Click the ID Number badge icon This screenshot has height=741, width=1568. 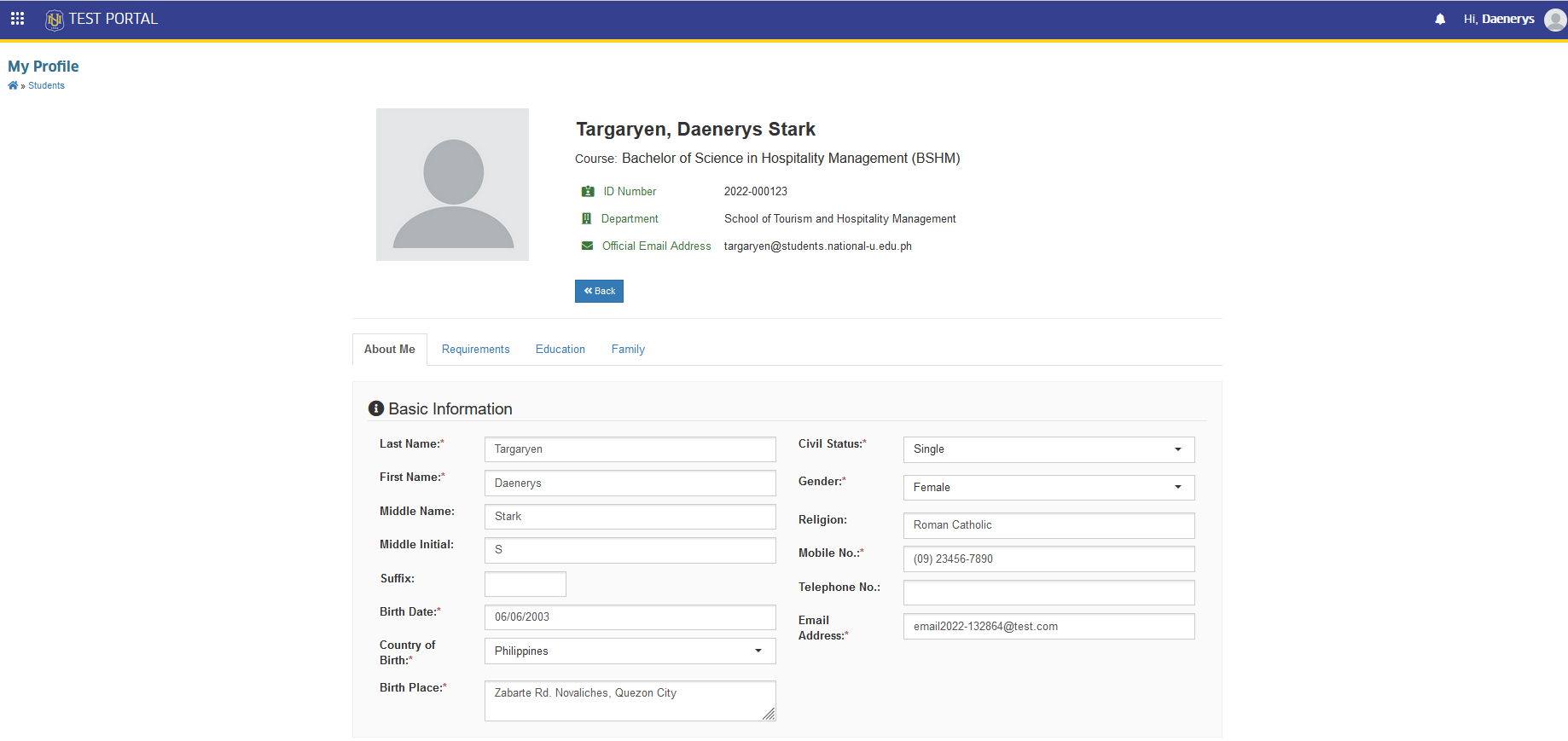588,192
